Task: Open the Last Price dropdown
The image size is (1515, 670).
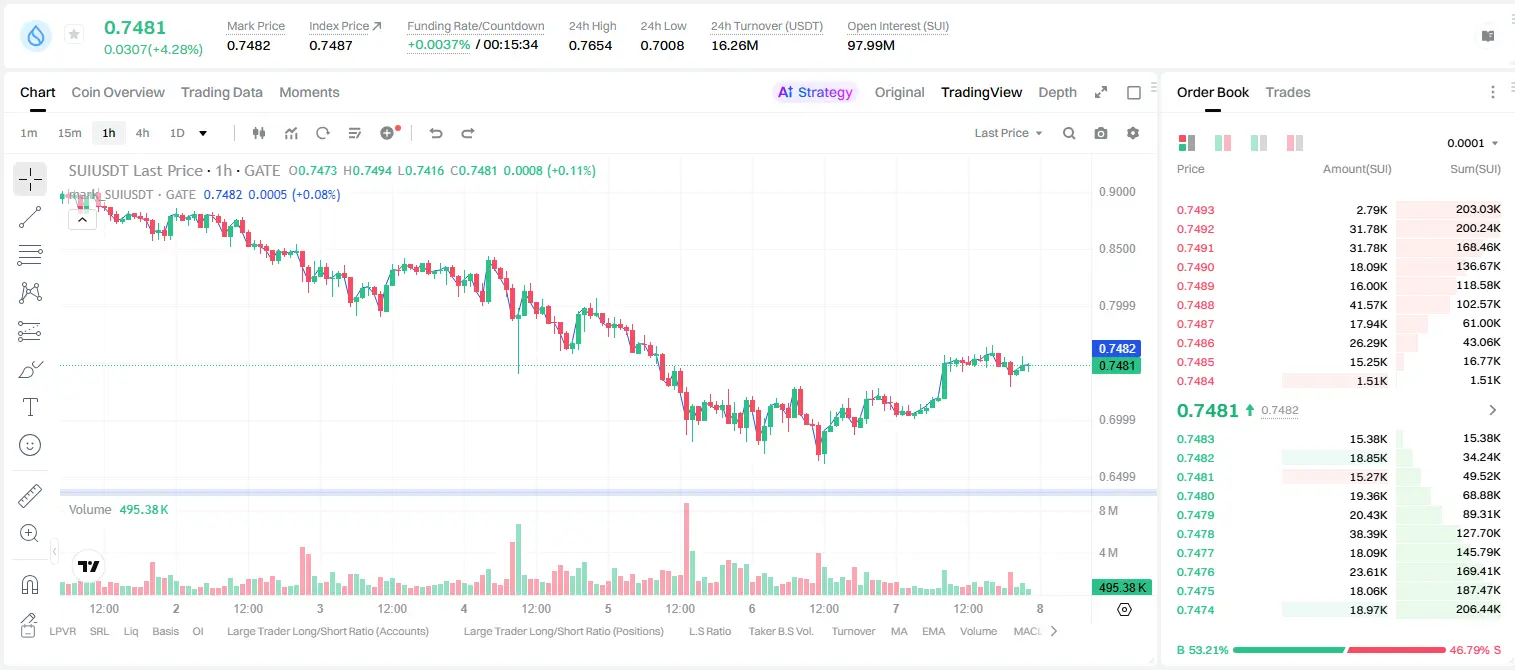Action: [x=1008, y=133]
